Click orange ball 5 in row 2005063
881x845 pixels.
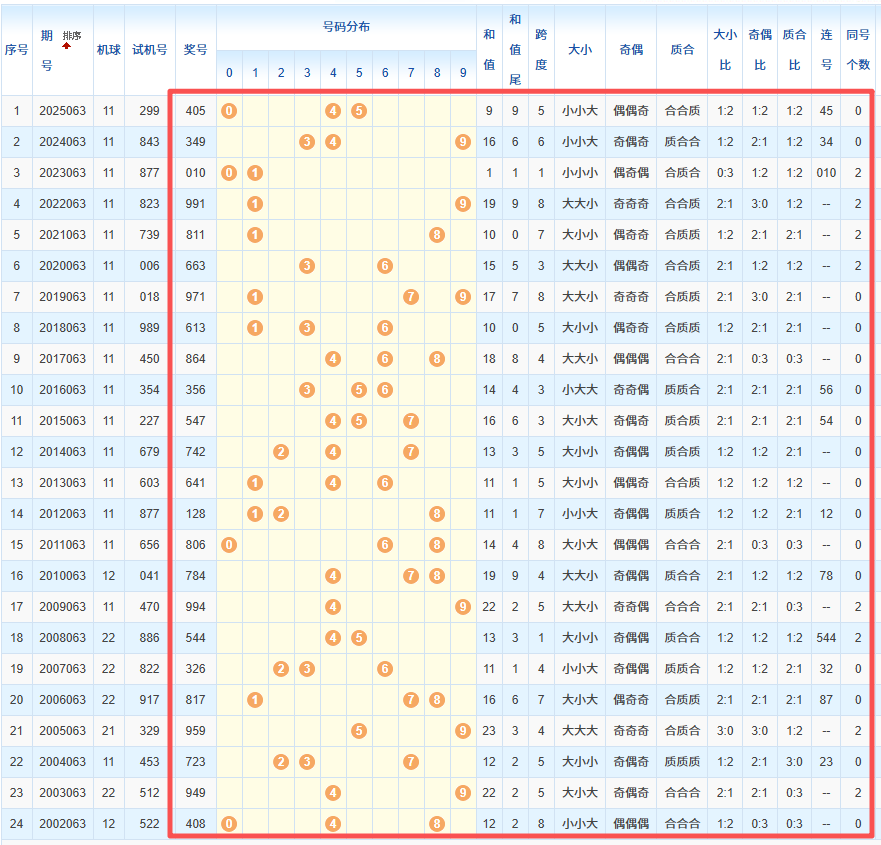[359, 731]
